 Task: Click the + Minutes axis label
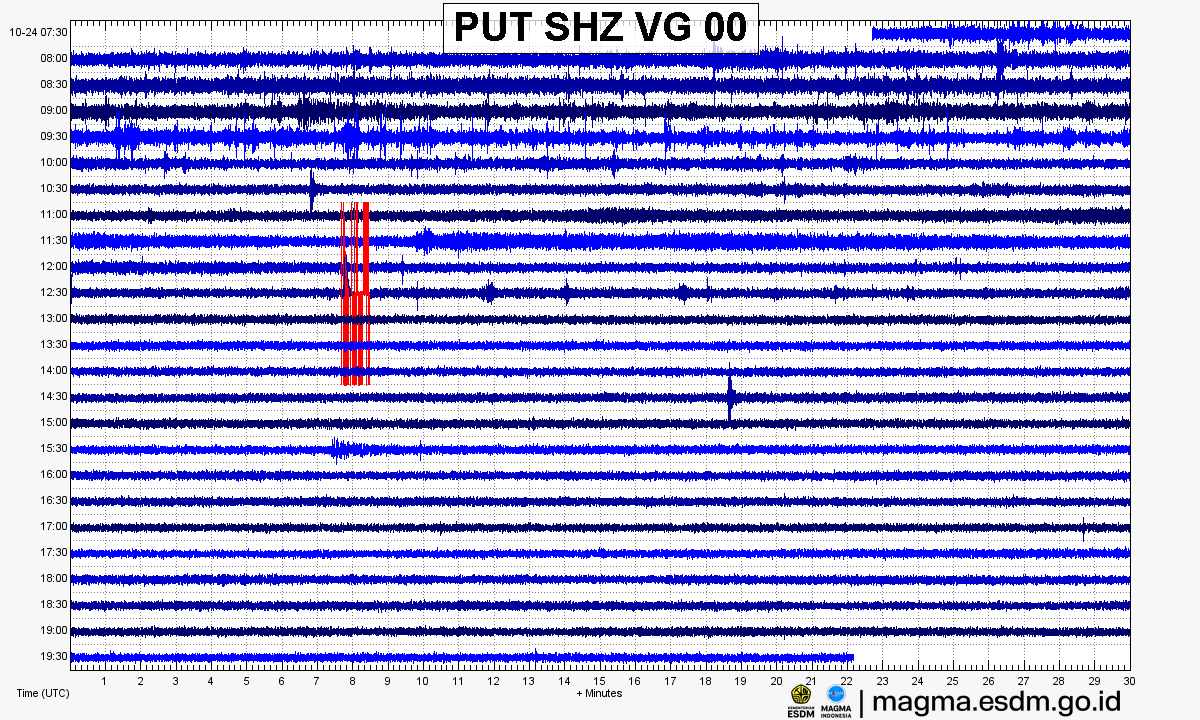pyautogui.click(x=599, y=693)
